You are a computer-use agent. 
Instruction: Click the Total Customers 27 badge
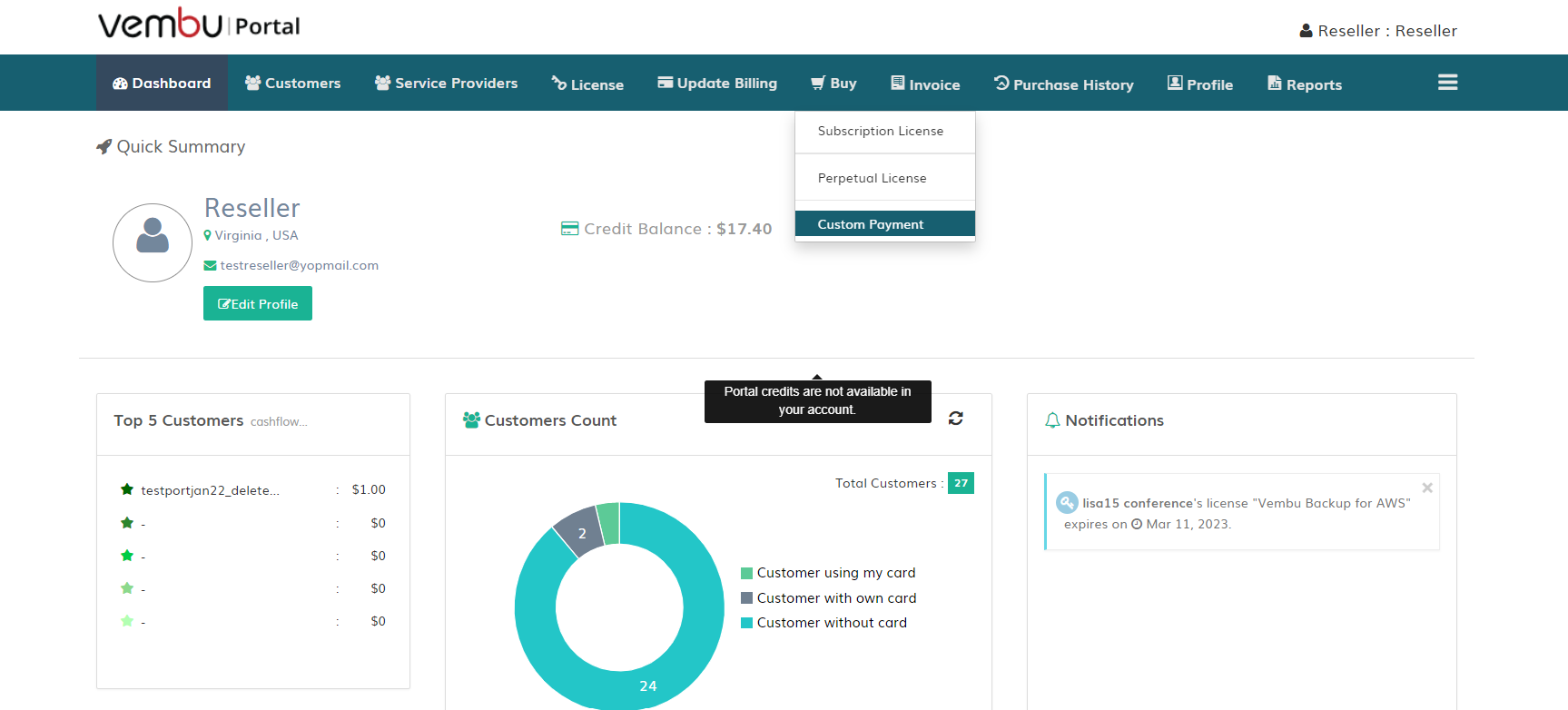(x=961, y=483)
